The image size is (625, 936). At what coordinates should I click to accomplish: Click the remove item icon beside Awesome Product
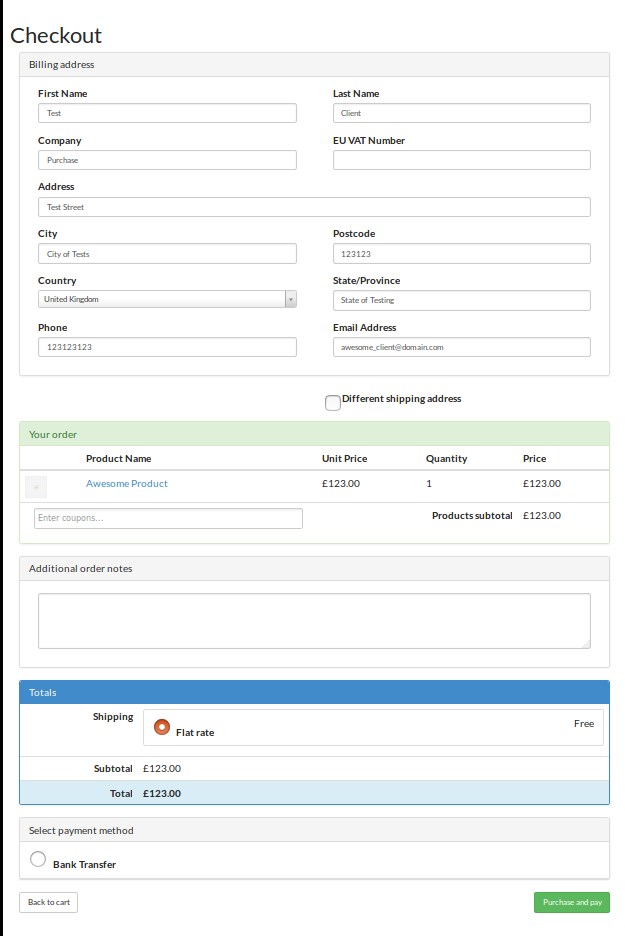tap(35, 487)
